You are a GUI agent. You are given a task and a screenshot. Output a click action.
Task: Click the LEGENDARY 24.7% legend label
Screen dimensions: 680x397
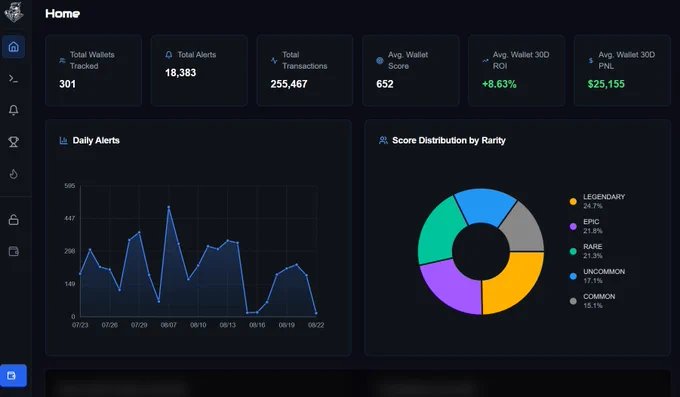[604, 201]
